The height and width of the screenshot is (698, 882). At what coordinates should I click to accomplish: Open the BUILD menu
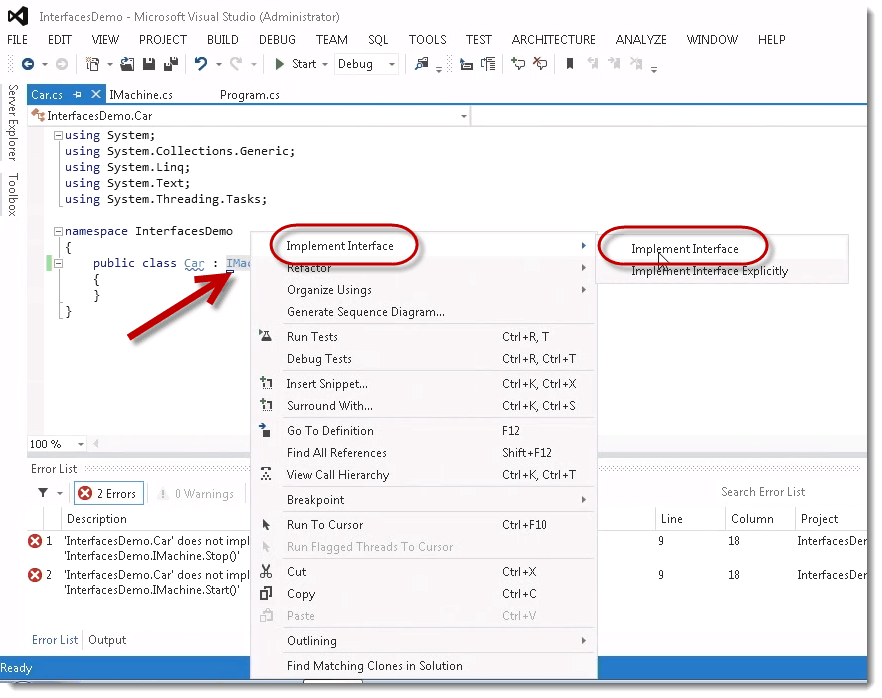[223, 40]
